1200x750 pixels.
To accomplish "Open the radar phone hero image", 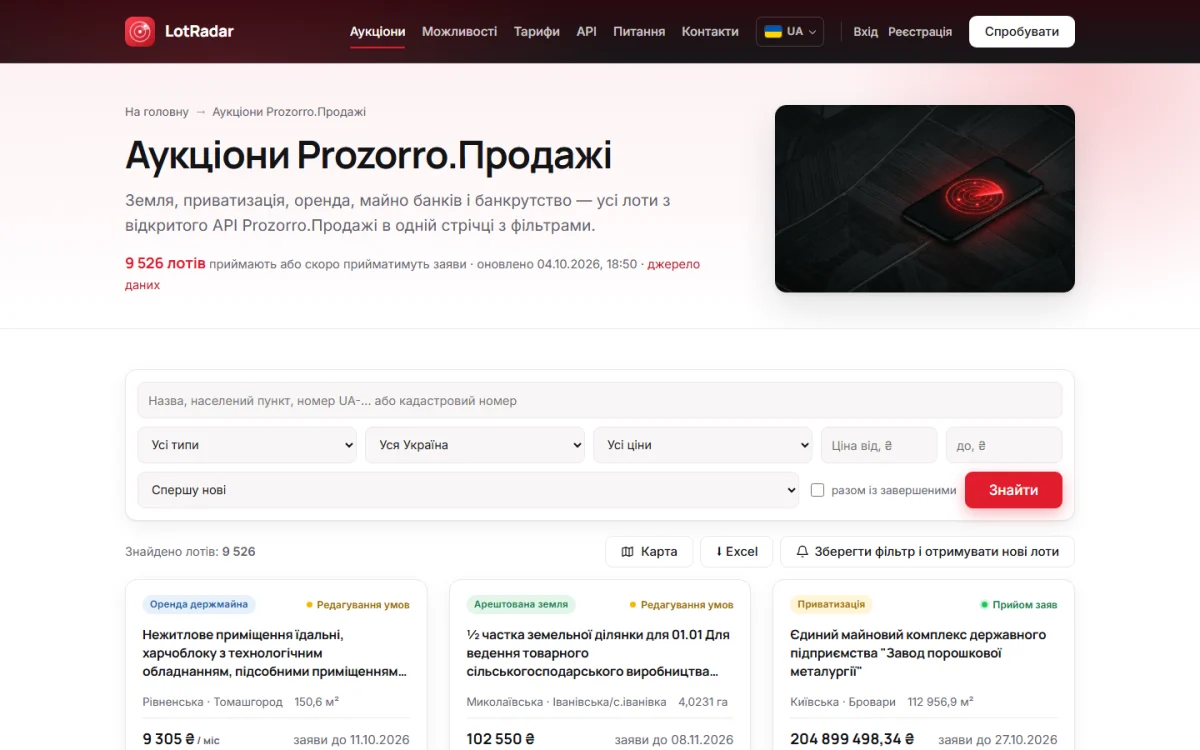I will (925, 199).
